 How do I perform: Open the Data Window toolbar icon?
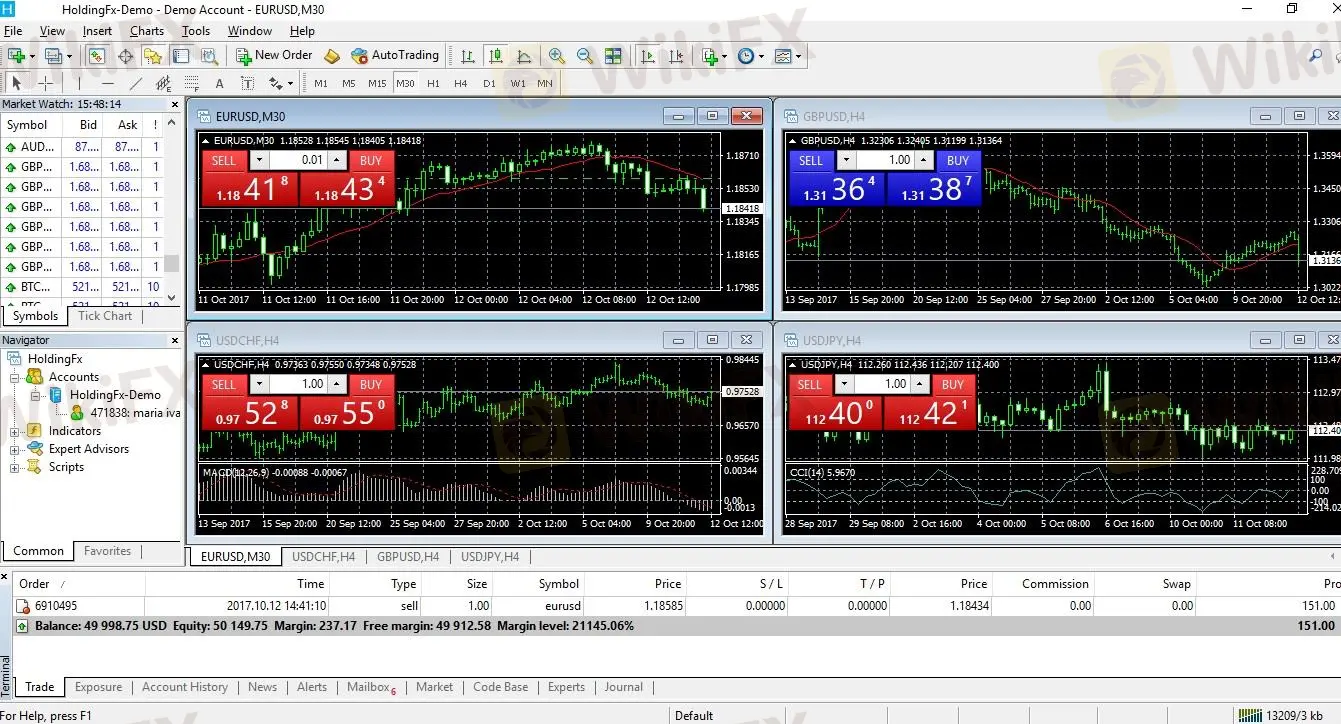[x=125, y=56]
